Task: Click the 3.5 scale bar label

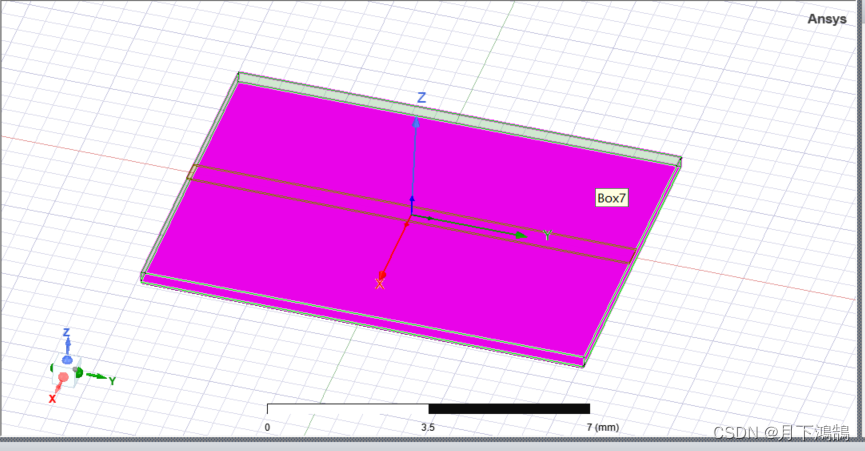Action: (x=428, y=427)
